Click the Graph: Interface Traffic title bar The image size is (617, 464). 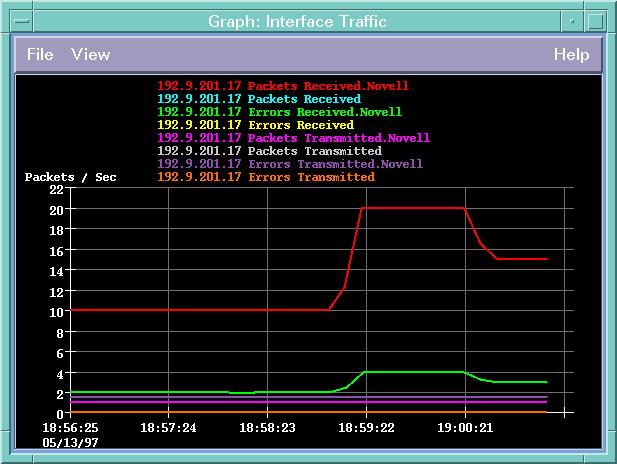295,21
